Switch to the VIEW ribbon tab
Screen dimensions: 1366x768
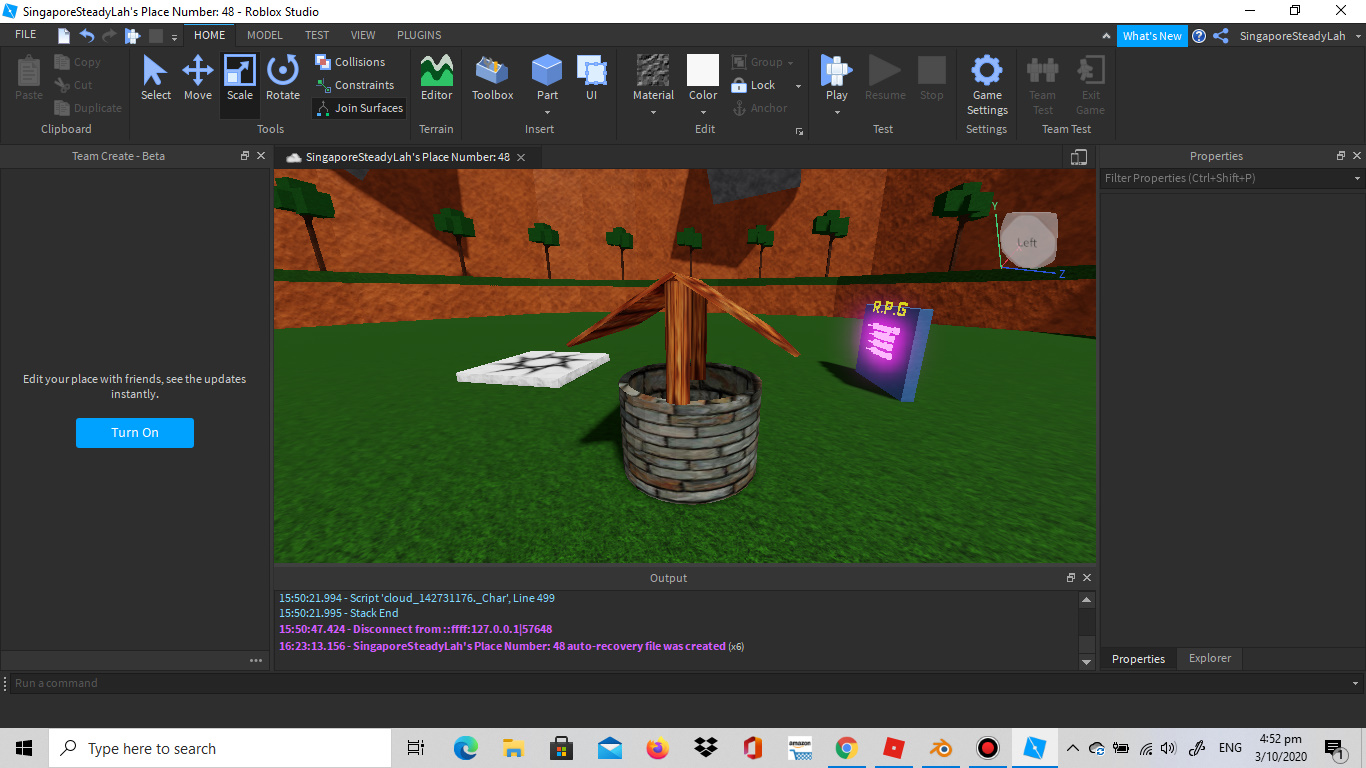click(x=363, y=35)
